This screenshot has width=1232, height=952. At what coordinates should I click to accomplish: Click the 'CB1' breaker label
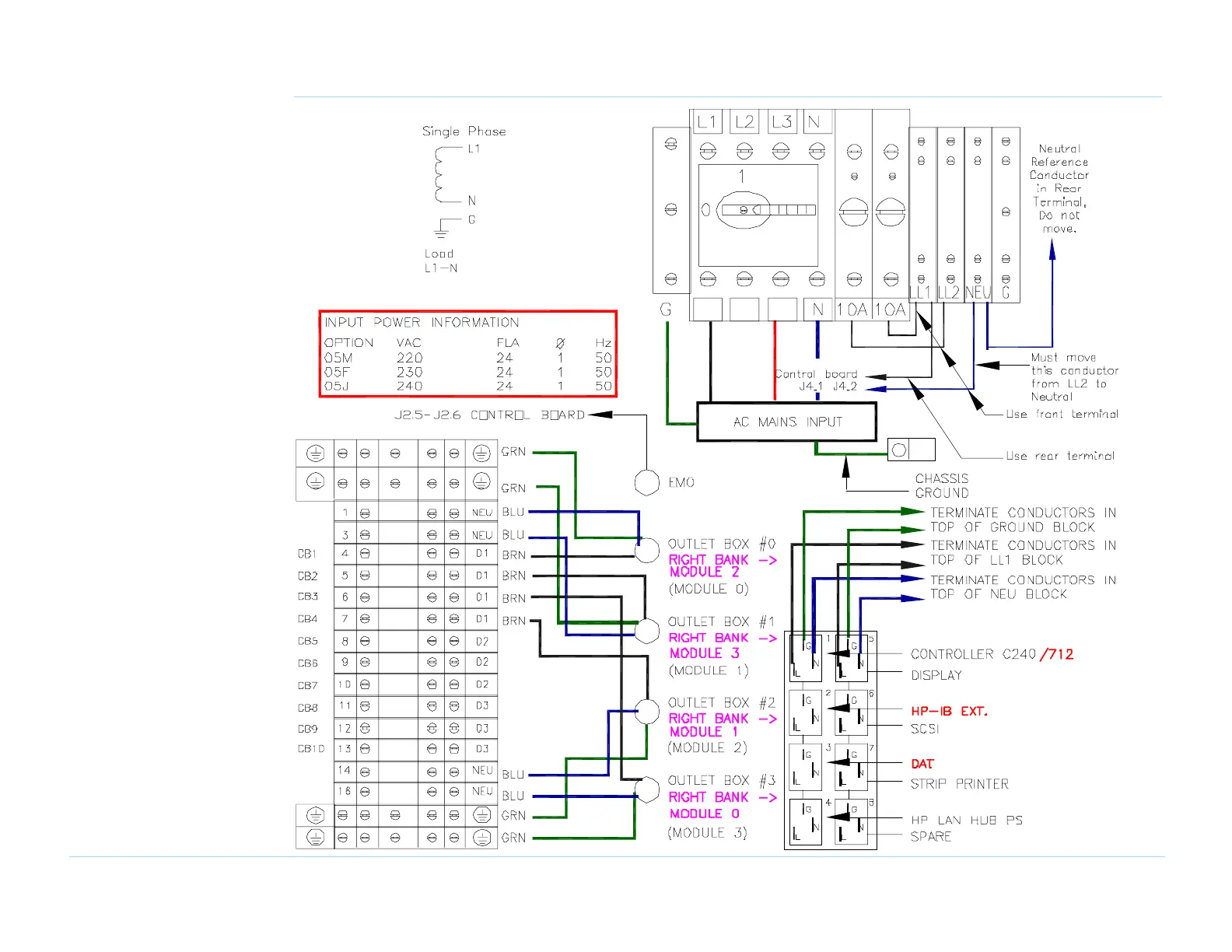pyautogui.click(x=307, y=554)
